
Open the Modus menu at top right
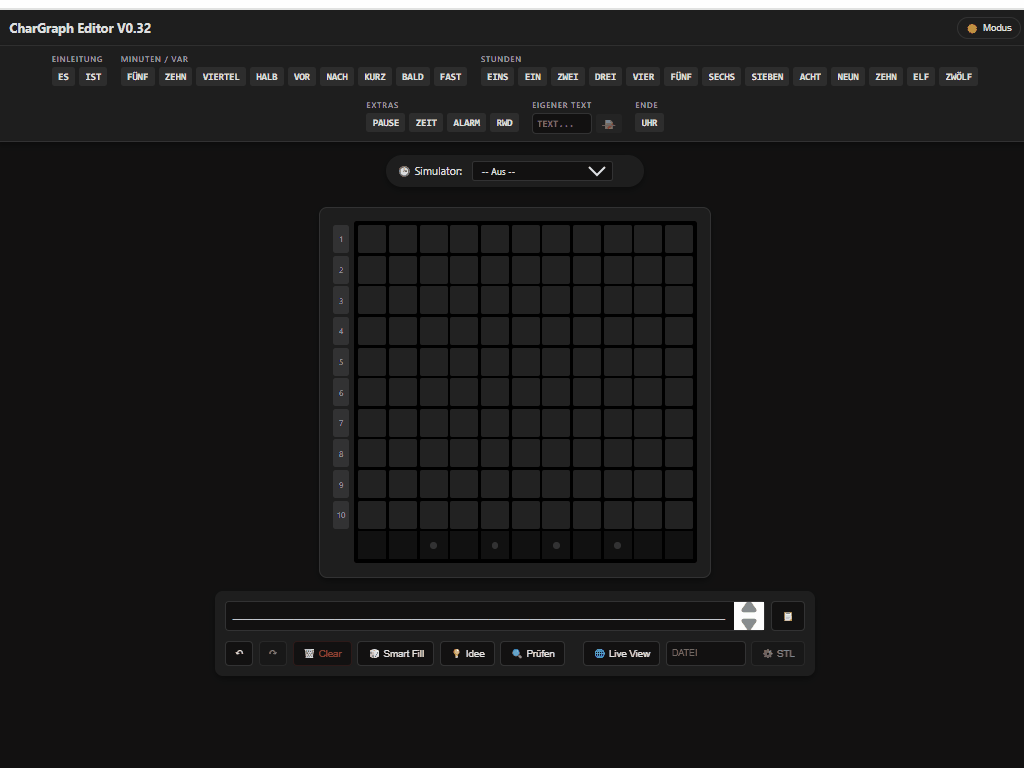point(988,28)
